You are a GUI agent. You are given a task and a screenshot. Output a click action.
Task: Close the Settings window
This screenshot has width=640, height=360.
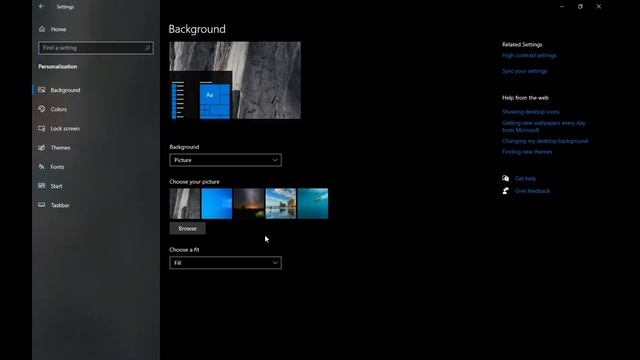click(598, 7)
